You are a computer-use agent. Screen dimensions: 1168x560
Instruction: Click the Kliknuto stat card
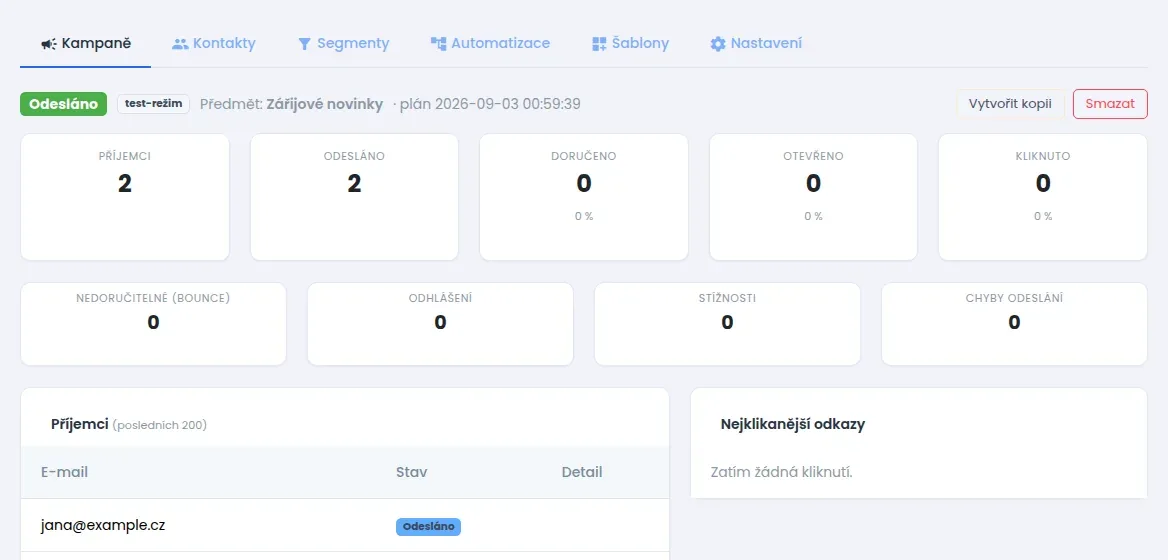(1043, 197)
